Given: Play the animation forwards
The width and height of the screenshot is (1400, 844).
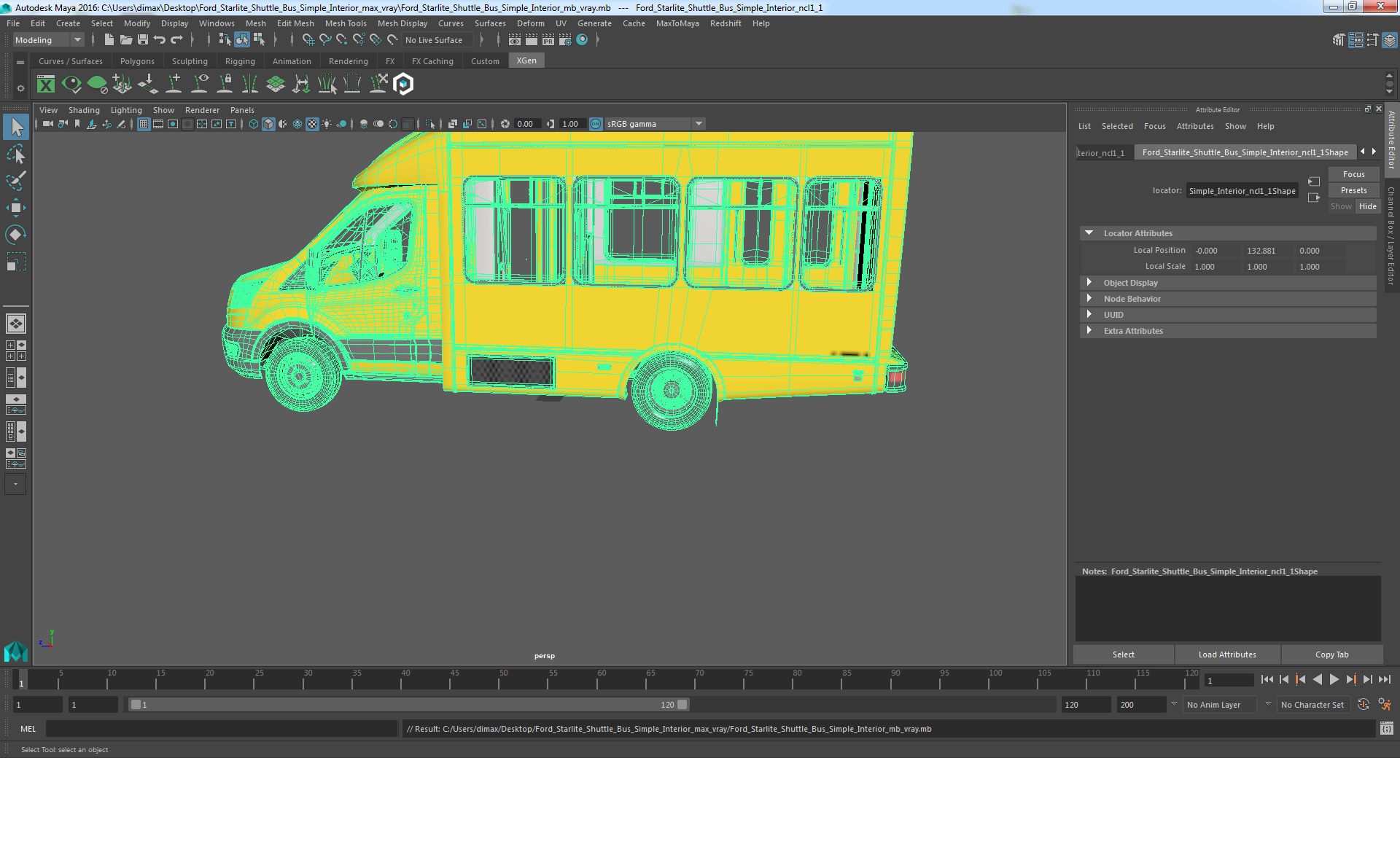Looking at the screenshot, I should (x=1334, y=679).
